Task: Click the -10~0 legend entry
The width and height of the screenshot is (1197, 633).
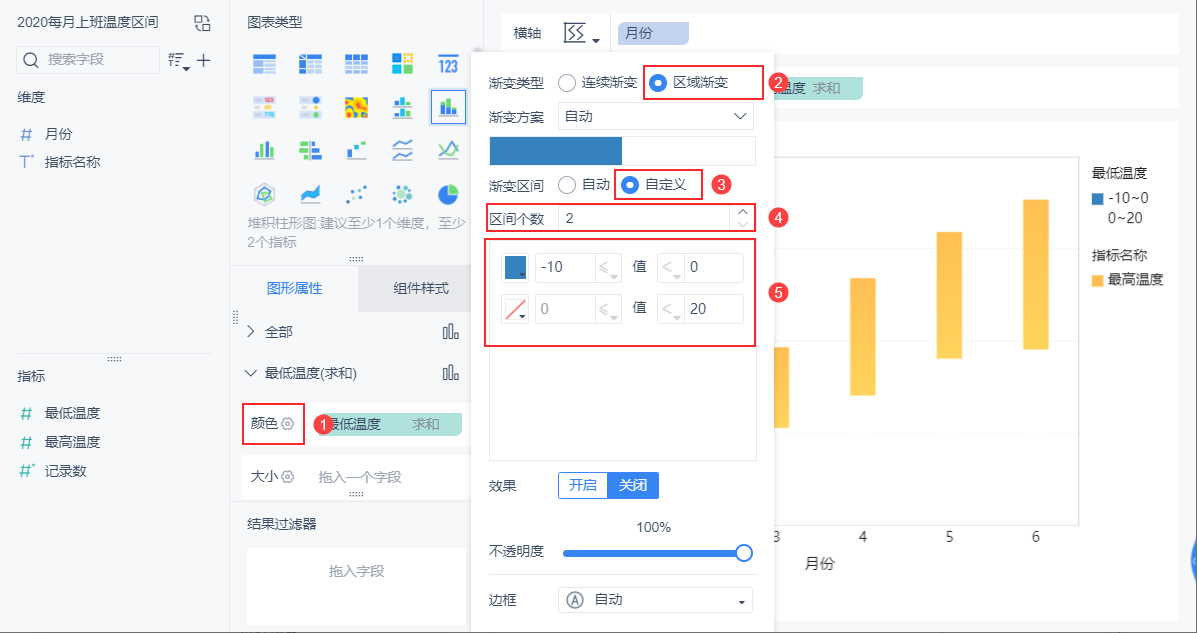Action: (x=1121, y=199)
